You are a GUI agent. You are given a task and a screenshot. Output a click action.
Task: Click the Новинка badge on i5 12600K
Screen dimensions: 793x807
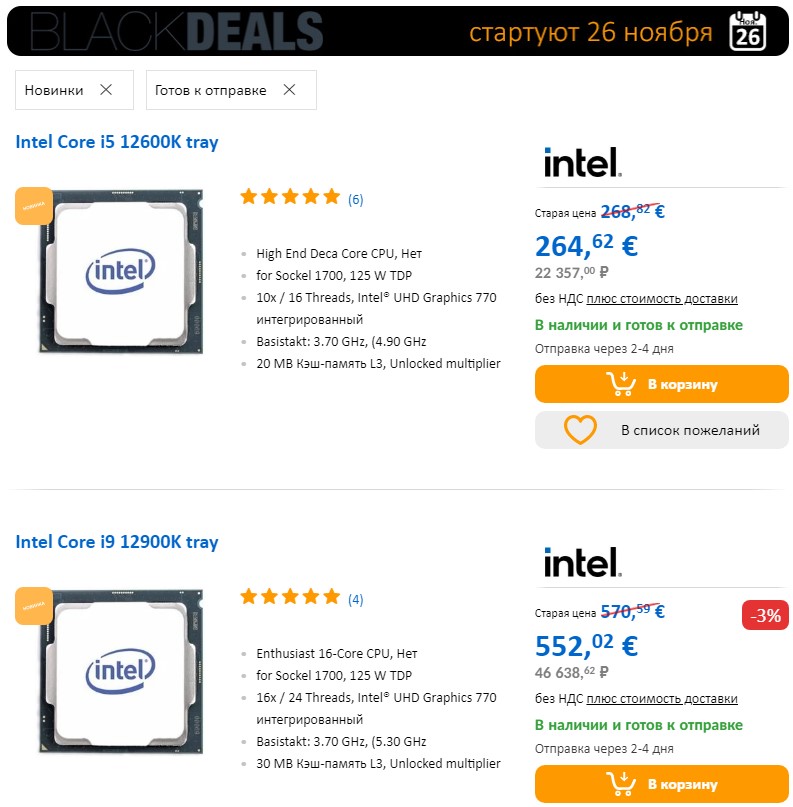[34, 206]
